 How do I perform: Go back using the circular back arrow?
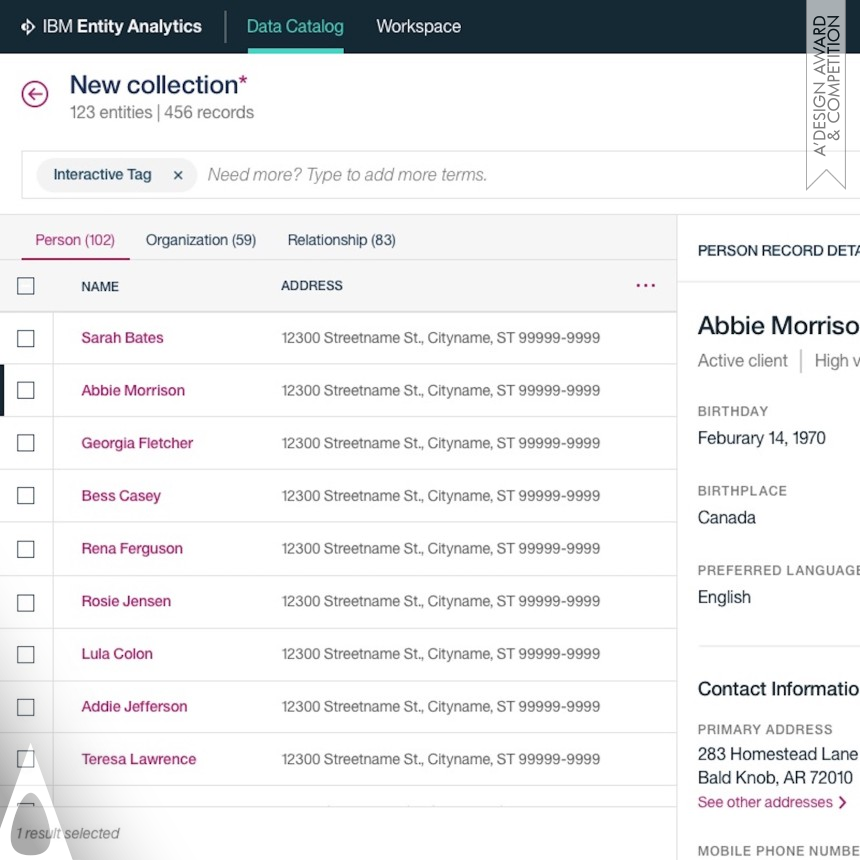tap(35, 94)
